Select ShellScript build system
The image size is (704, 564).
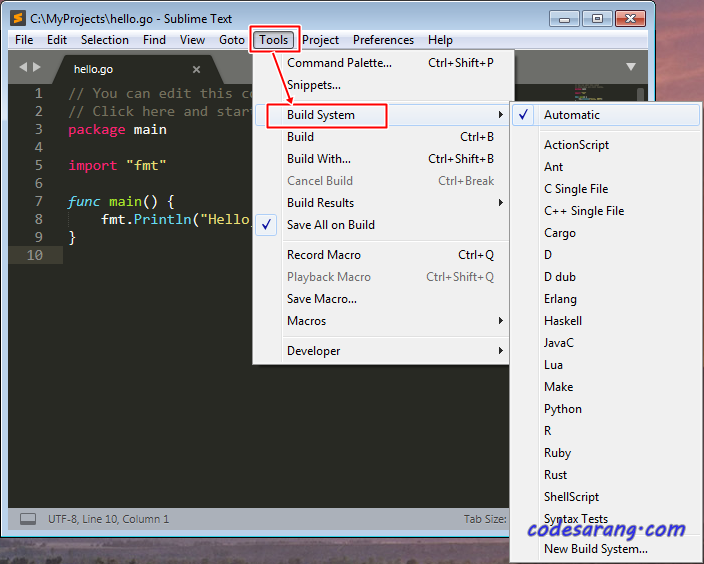[606, 497]
